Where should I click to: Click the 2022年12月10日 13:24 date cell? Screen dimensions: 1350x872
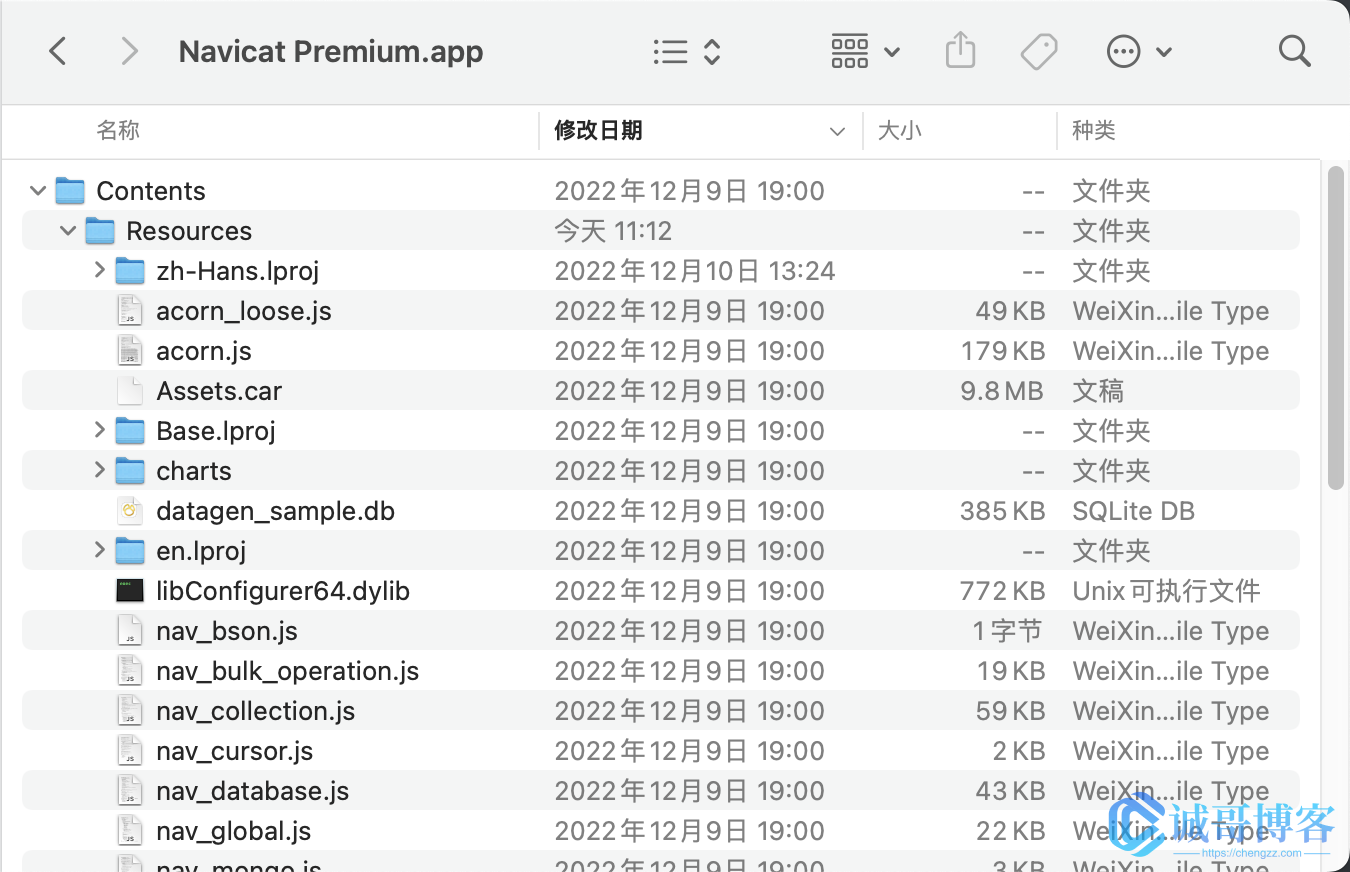coord(695,271)
